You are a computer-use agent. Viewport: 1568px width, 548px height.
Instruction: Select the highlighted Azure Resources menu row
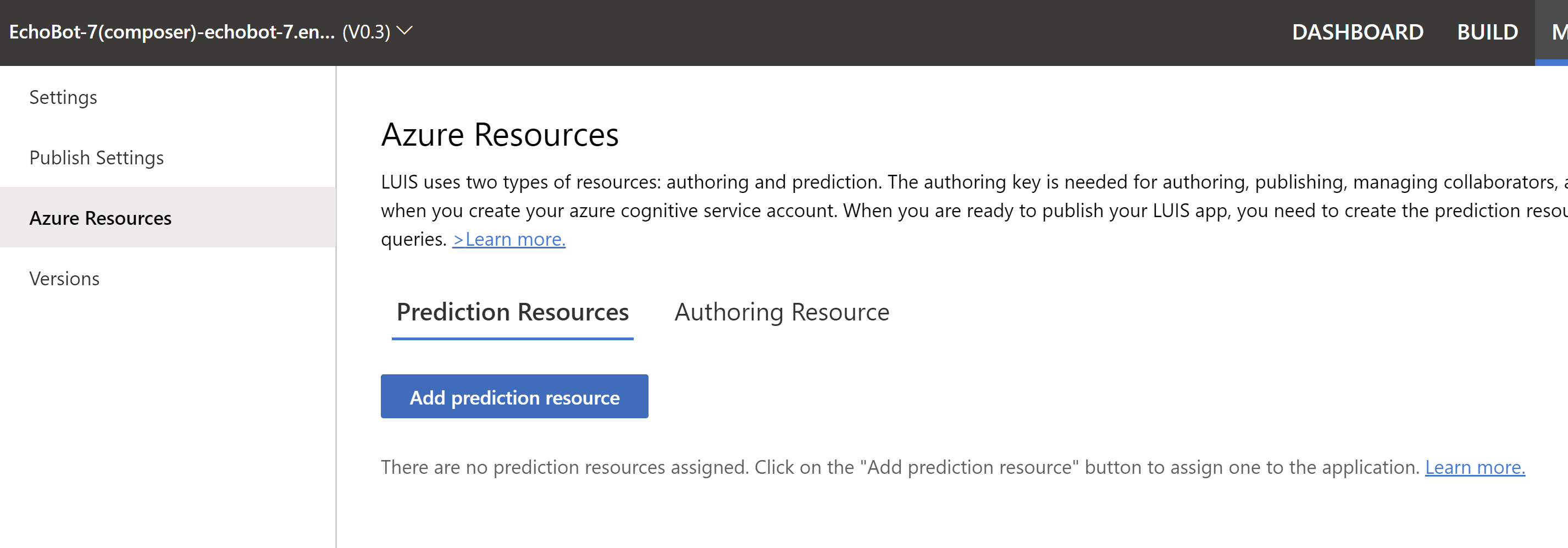pyautogui.click(x=101, y=217)
